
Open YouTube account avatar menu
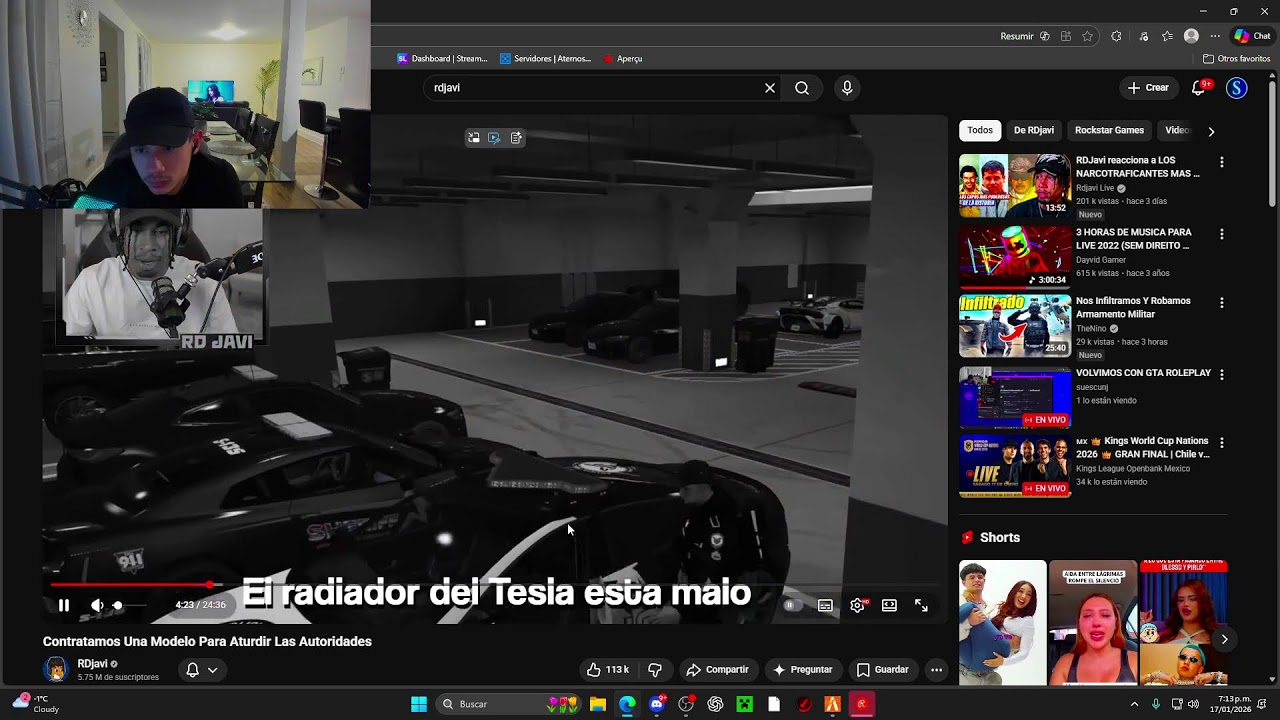tap(1237, 88)
